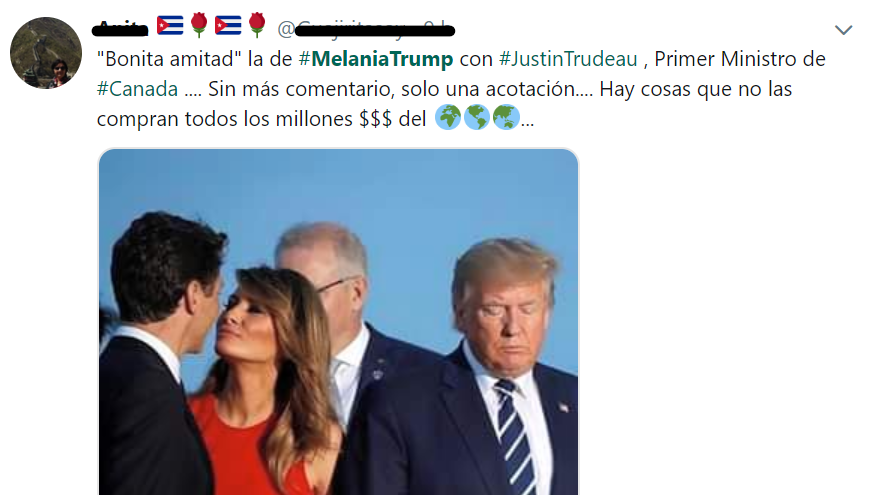870x495 pixels.
Task: Click the Europe-Africa globe emoji
Action: (448, 117)
